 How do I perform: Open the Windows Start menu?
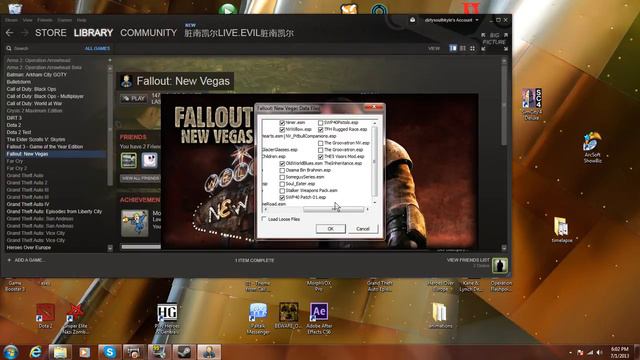point(11,352)
